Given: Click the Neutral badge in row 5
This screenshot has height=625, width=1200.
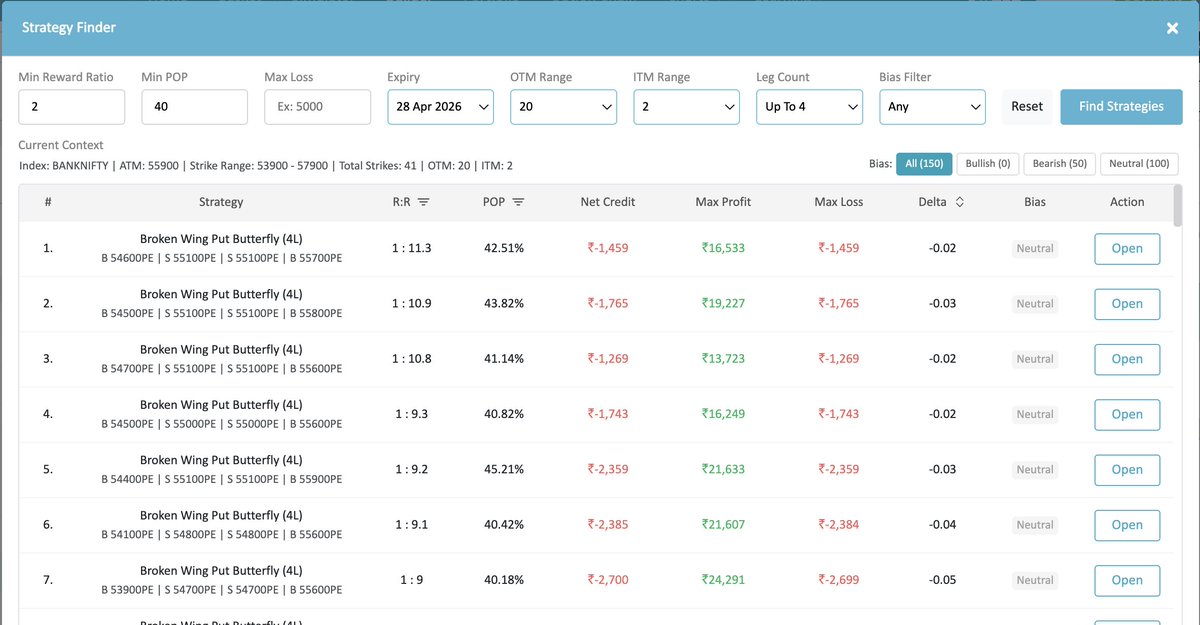Looking at the screenshot, I should (1035, 469).
